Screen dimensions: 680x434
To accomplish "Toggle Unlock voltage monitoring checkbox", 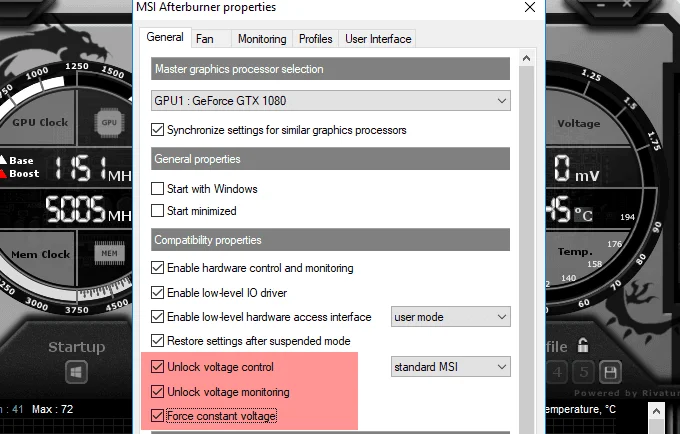I will [157, 392].
